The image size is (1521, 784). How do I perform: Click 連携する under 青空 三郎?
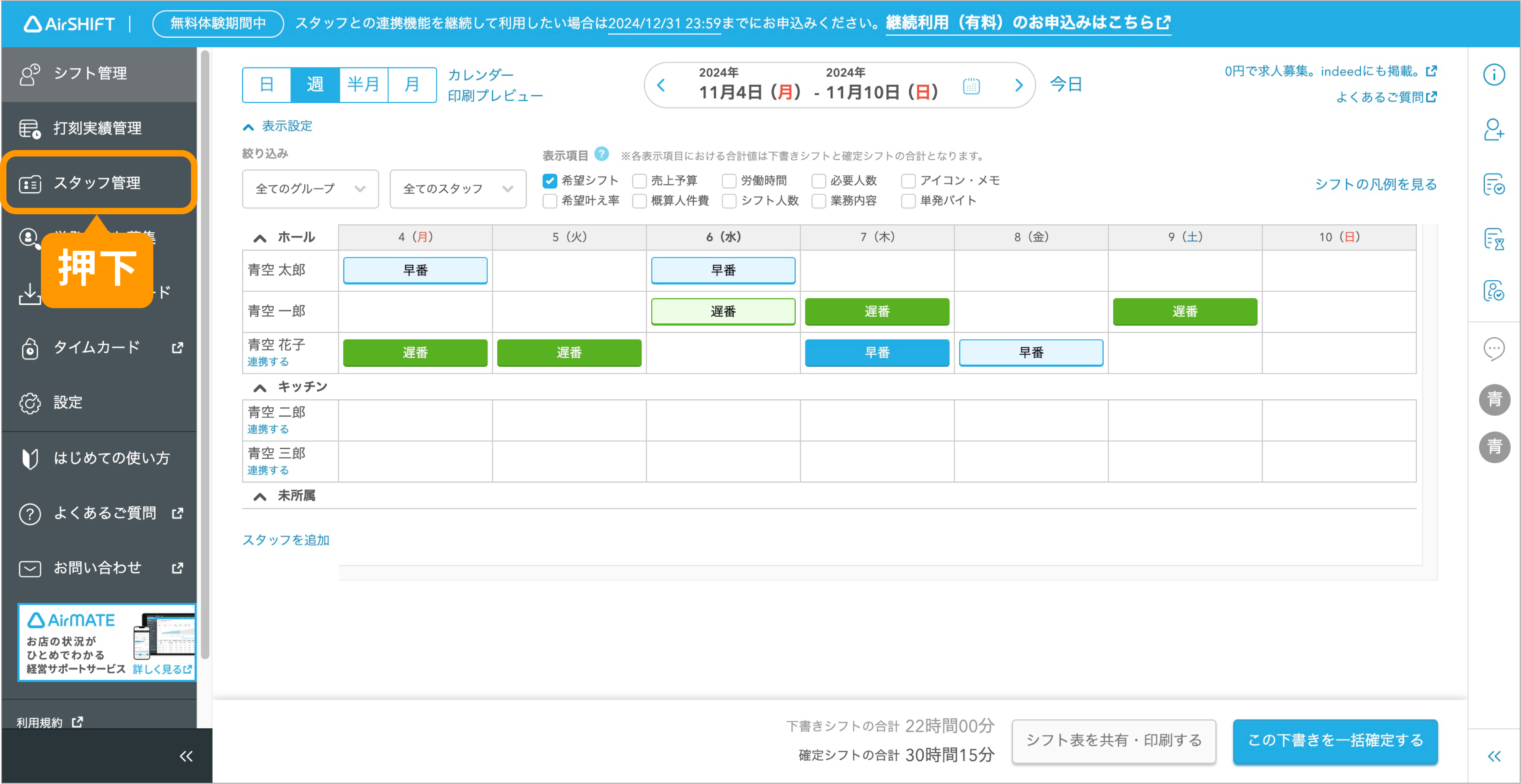268,471
